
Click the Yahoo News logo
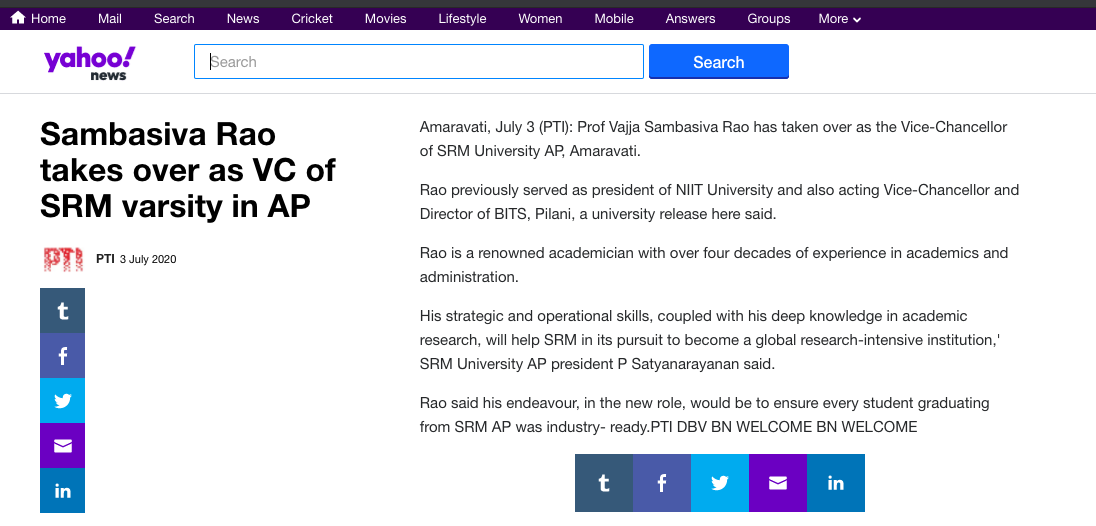click(89, 62)
